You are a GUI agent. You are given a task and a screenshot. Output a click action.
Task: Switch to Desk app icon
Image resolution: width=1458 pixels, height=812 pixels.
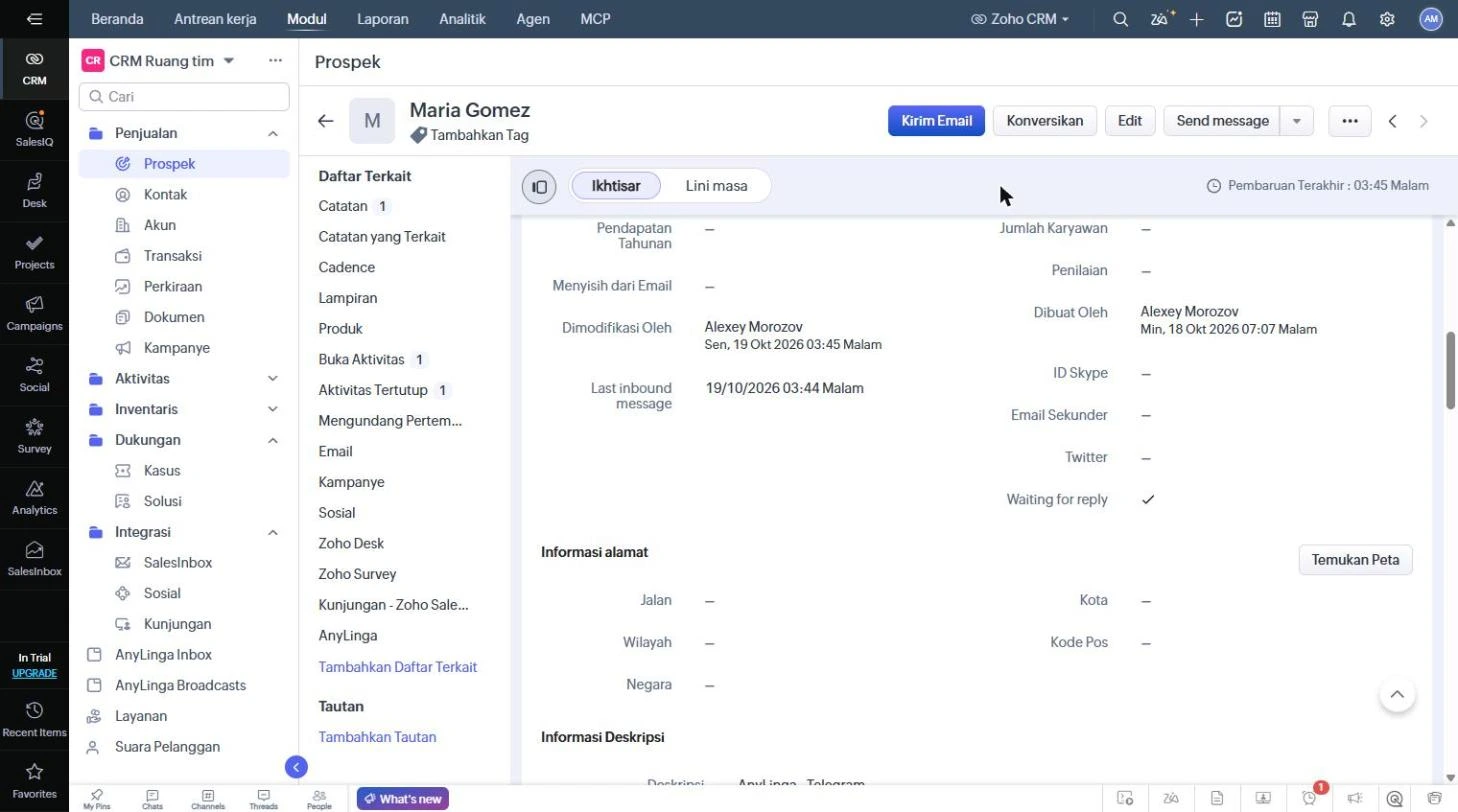tap(34, 189)
